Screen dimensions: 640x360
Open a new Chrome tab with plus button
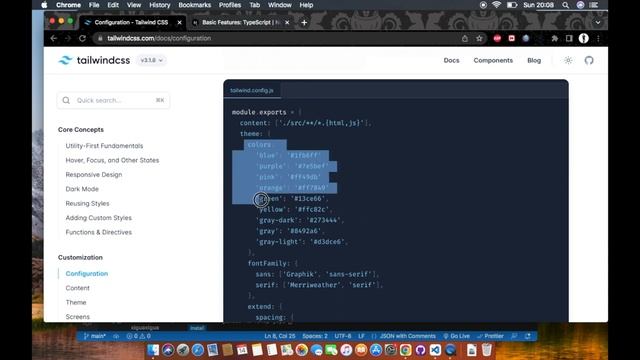tap(304, 22)
